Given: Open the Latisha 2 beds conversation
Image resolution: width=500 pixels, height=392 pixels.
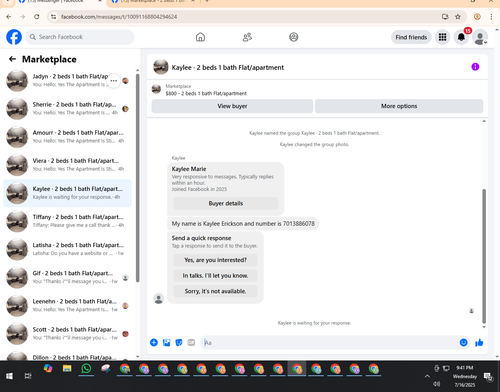Looking at the screenshot, I should 67,249.
